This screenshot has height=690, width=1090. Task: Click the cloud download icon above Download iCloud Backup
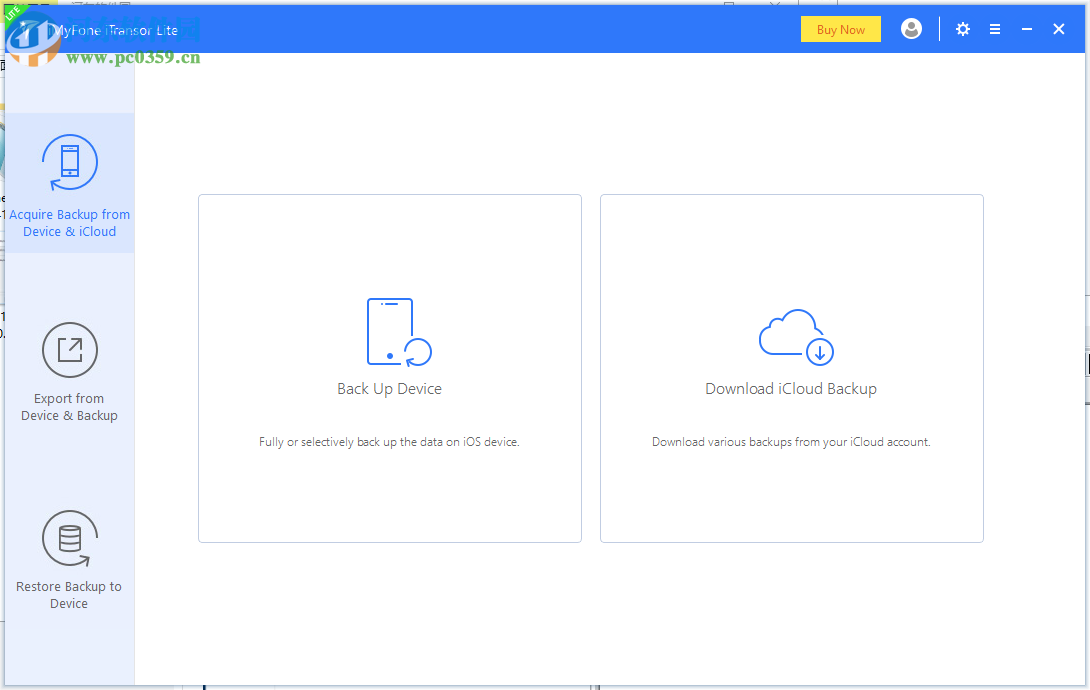[793, 337]
